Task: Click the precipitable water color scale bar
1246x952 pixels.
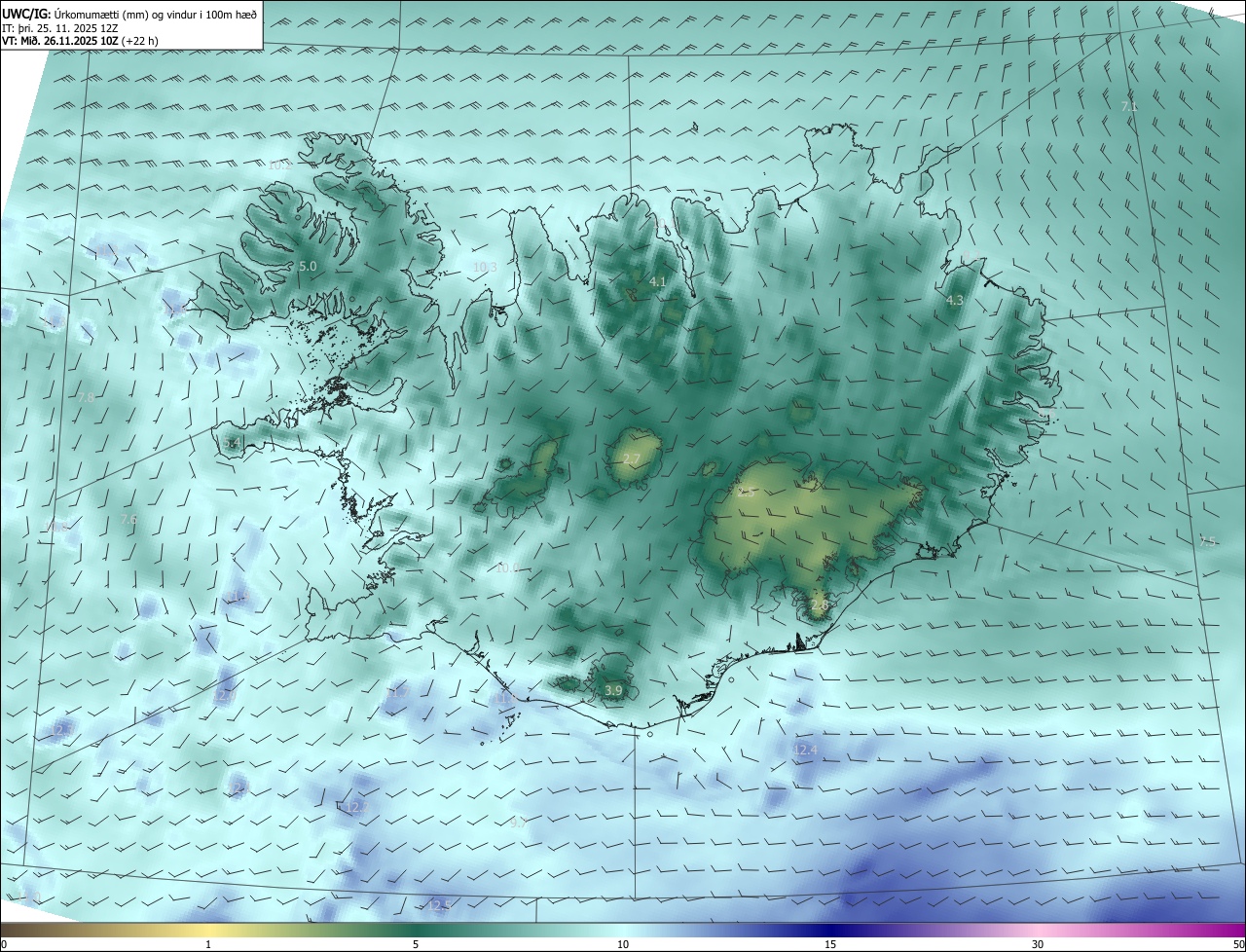Action: coord(623,930)
